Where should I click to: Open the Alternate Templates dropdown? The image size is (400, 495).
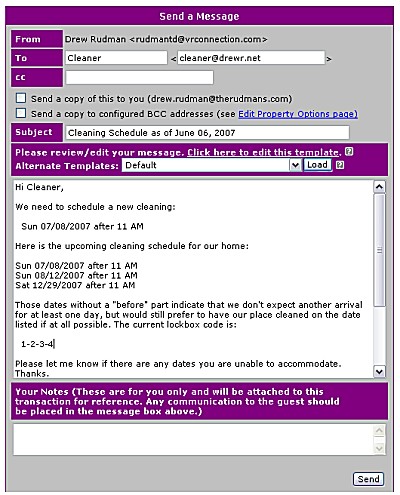[x=211, y=165]
